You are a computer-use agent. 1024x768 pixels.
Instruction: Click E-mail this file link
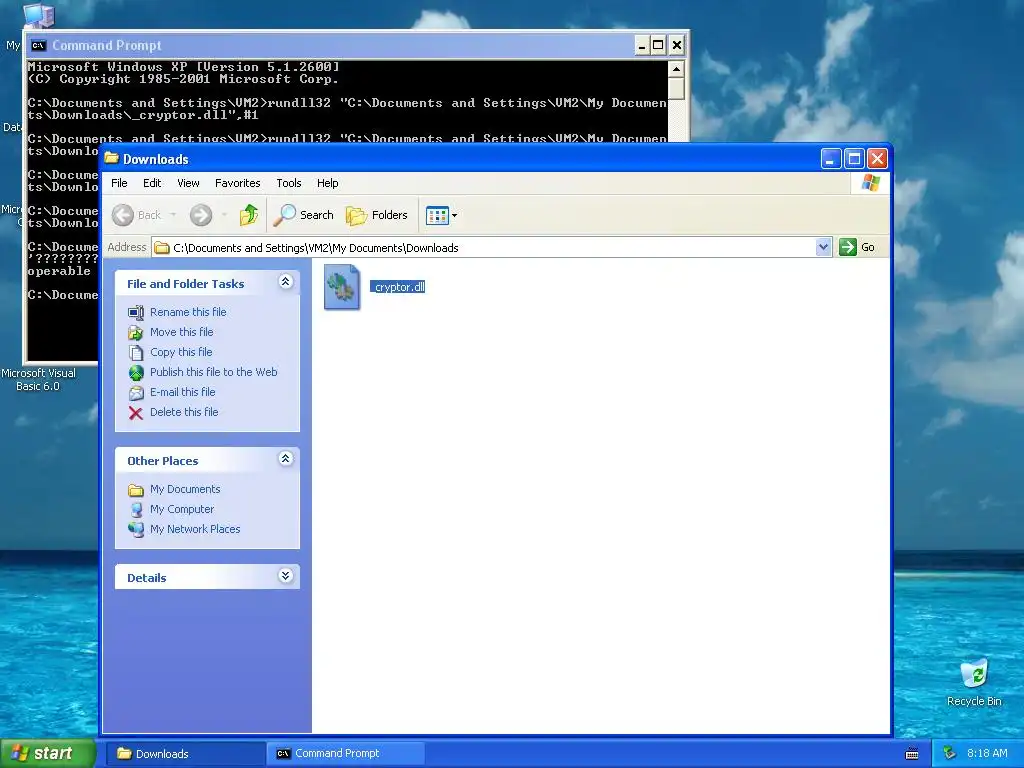(183, 392)
